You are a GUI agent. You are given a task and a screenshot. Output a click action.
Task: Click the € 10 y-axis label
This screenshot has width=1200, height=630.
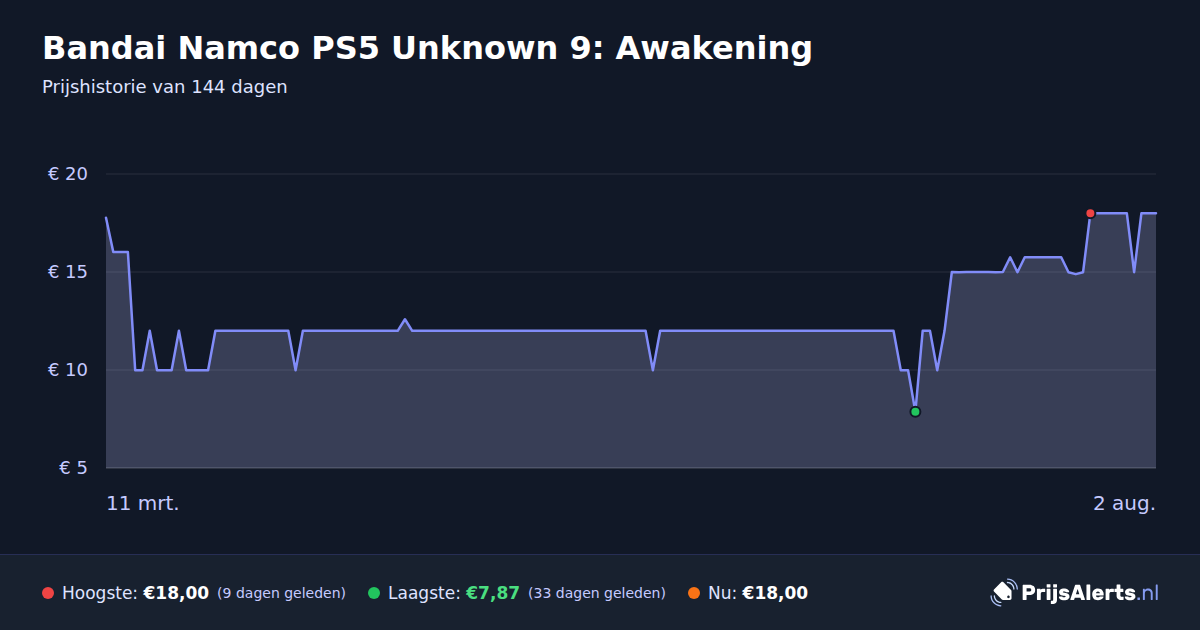point(68,370)
